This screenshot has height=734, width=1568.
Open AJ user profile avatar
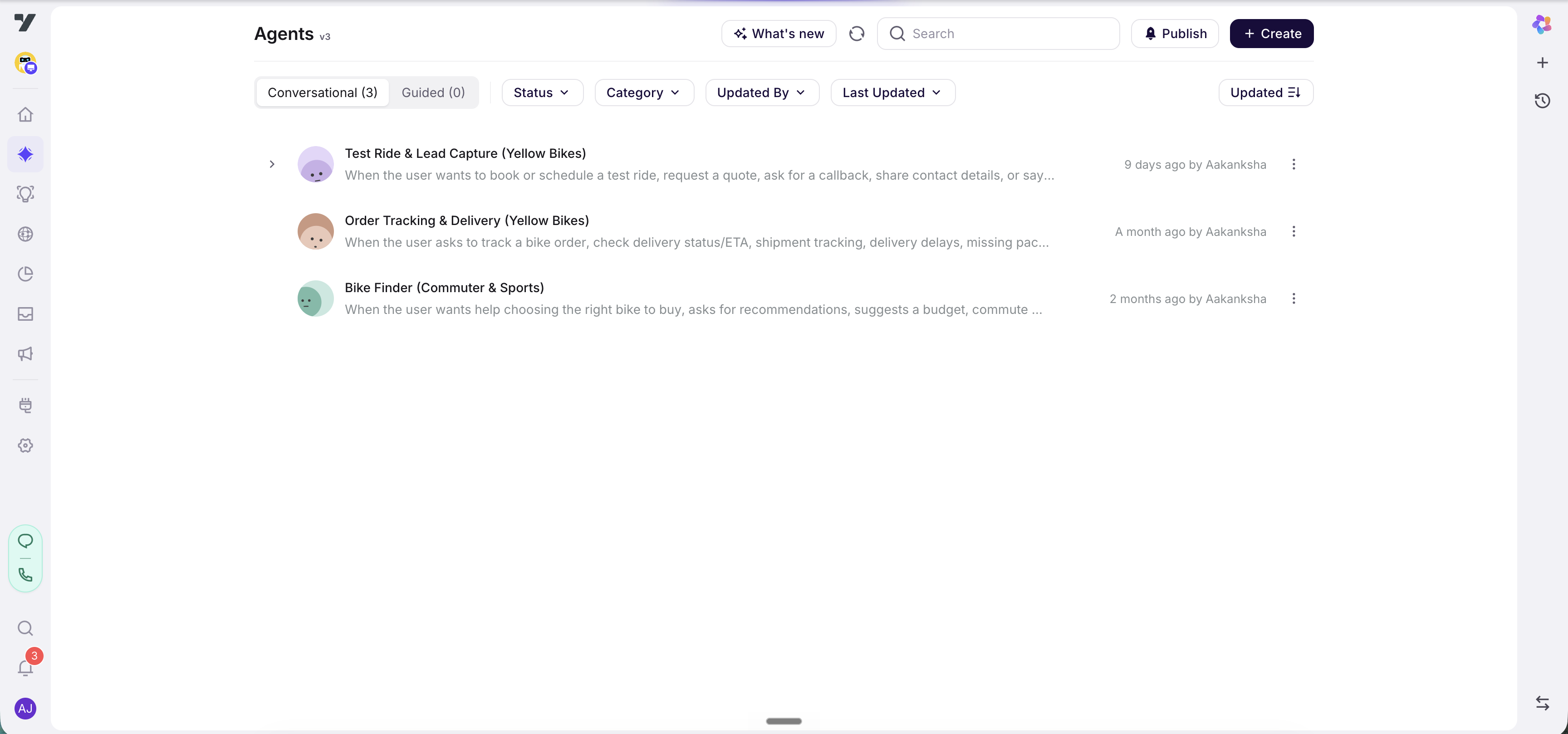25,709
